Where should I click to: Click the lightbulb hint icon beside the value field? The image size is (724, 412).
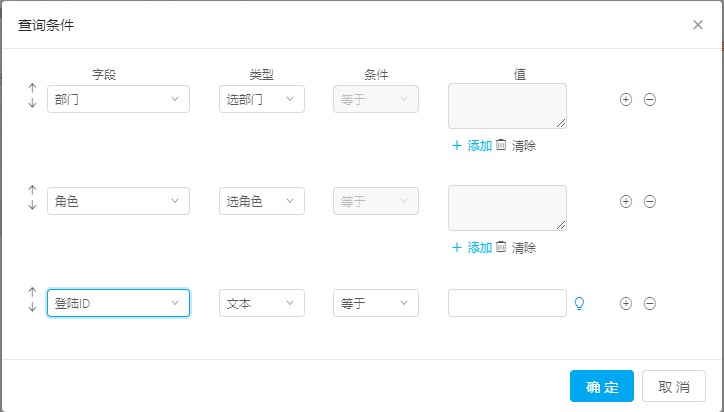point(578,303)
